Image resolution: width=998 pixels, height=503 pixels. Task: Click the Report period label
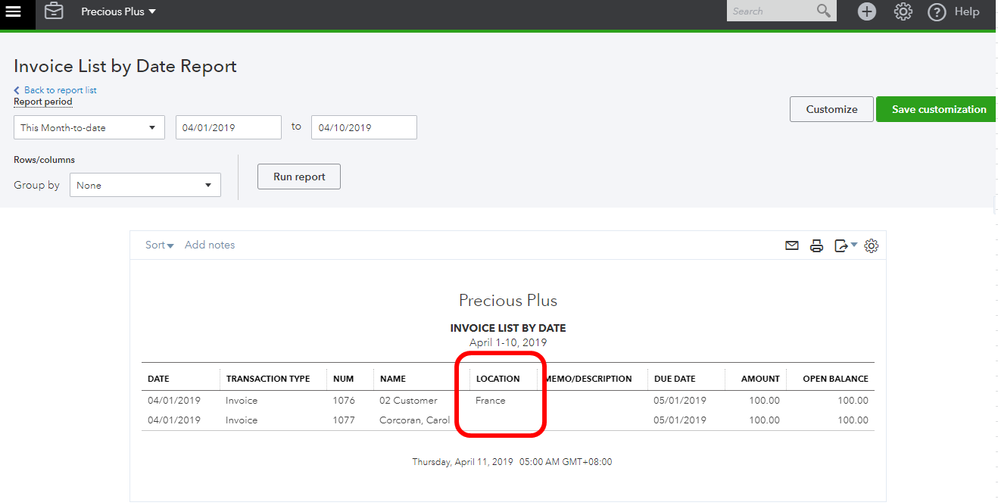(43, 102)
